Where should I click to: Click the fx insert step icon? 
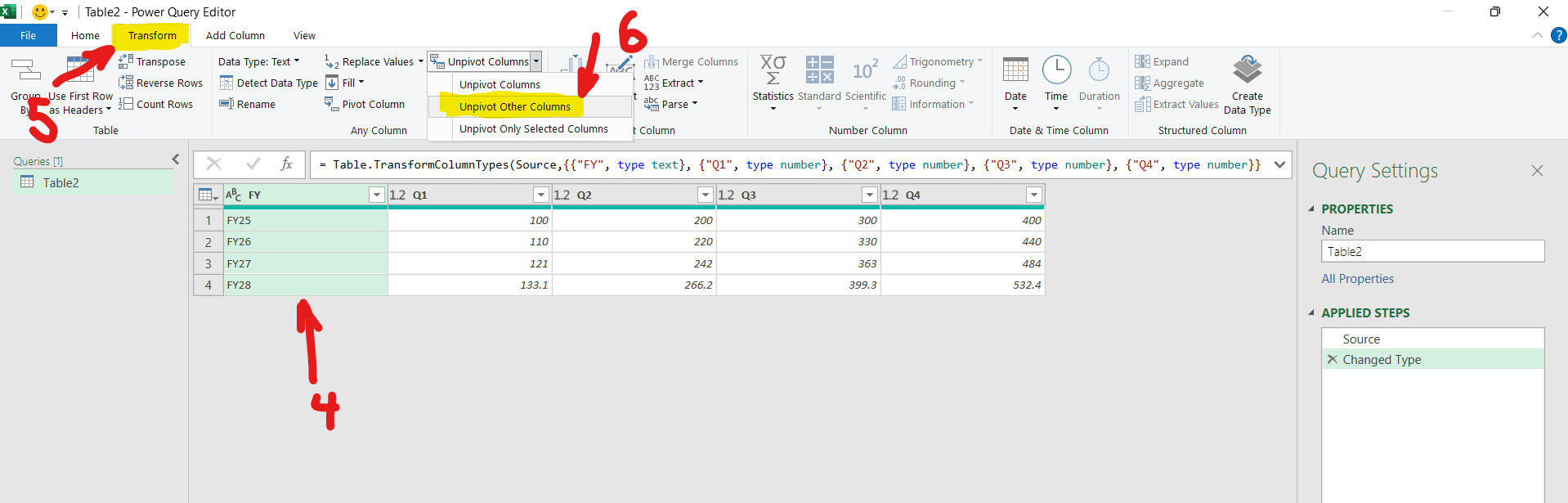[x=286, y=164]
